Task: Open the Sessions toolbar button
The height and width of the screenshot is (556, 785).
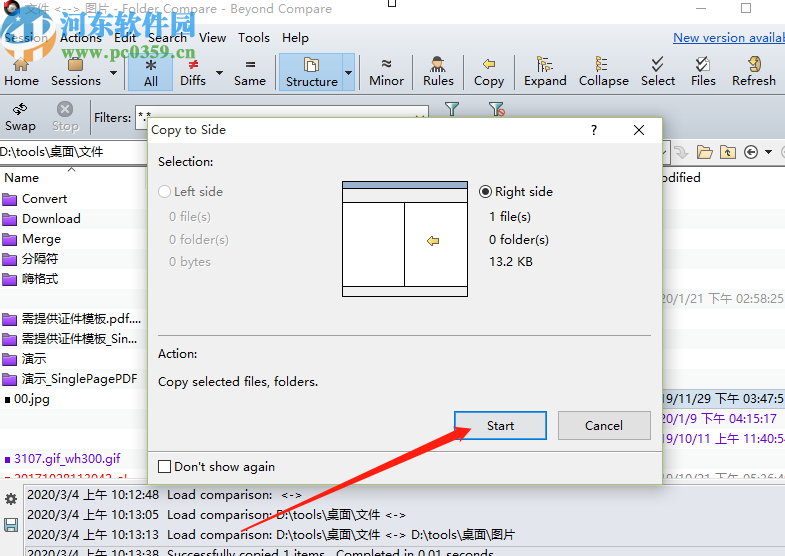Action: (x=76, y=72)
